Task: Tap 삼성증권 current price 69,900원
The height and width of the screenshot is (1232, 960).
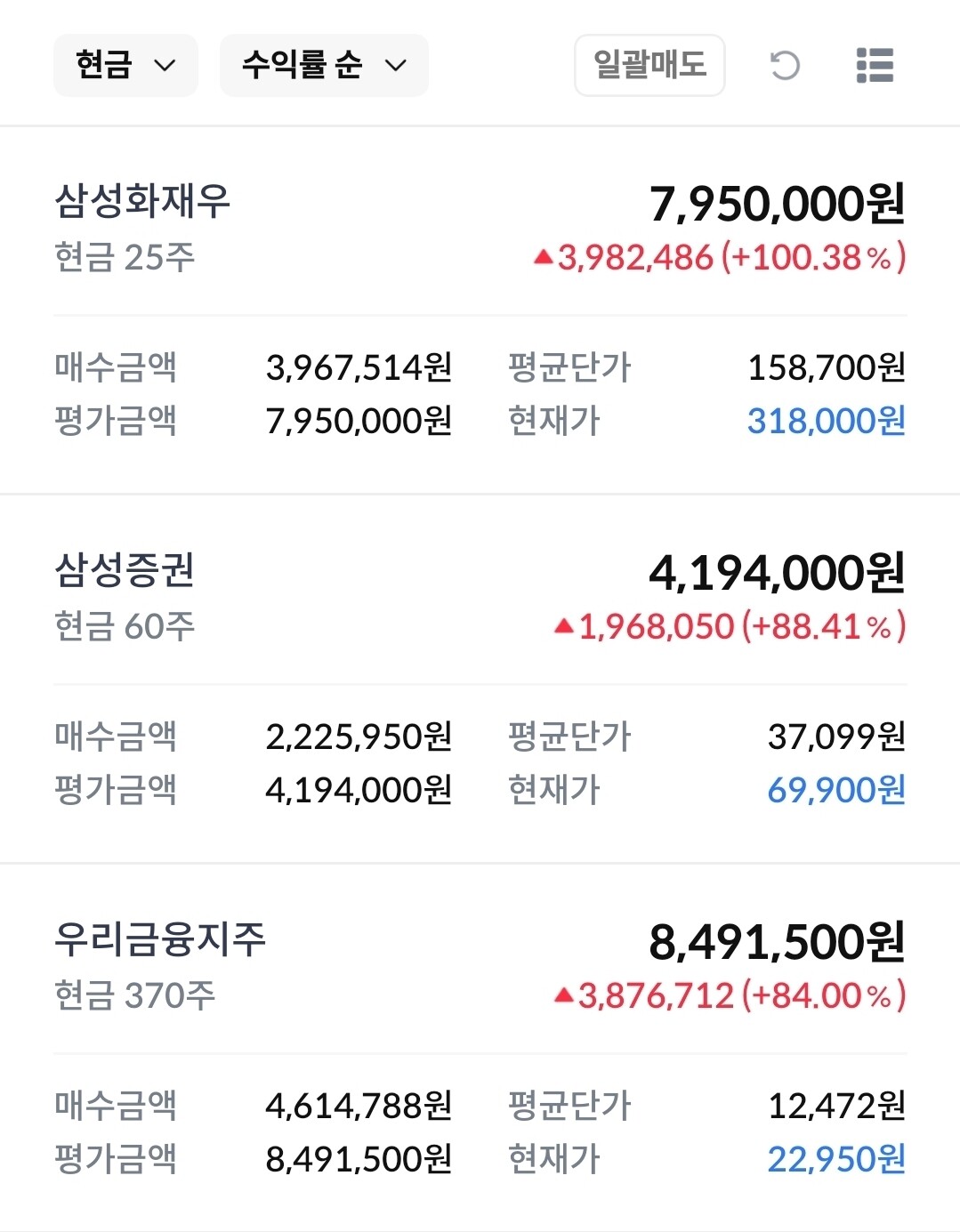Action: click(x=835, y=790)
